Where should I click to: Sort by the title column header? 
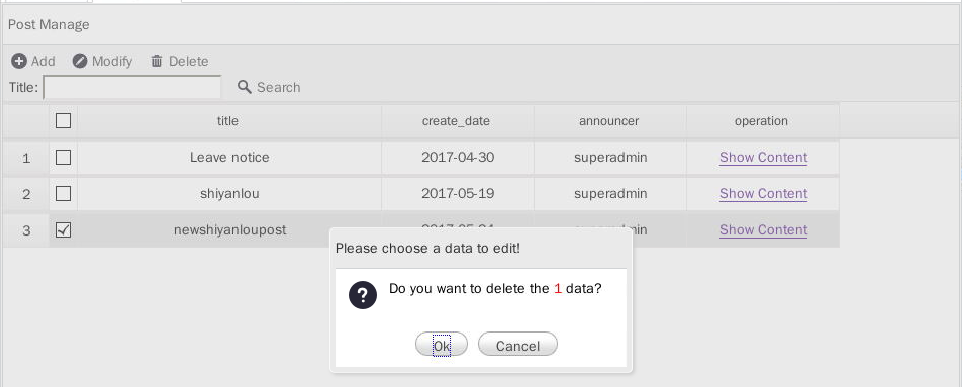point(229,121)
